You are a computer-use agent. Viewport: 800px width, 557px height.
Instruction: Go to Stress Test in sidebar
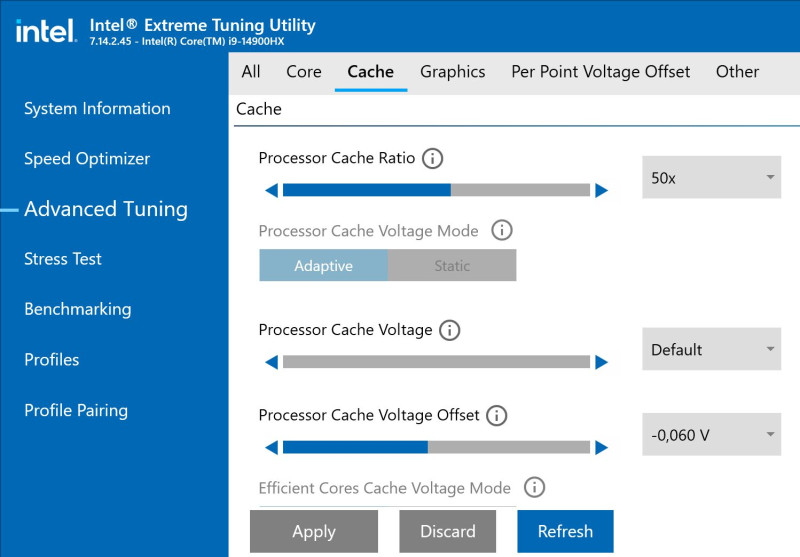click(x=63, y=259)
